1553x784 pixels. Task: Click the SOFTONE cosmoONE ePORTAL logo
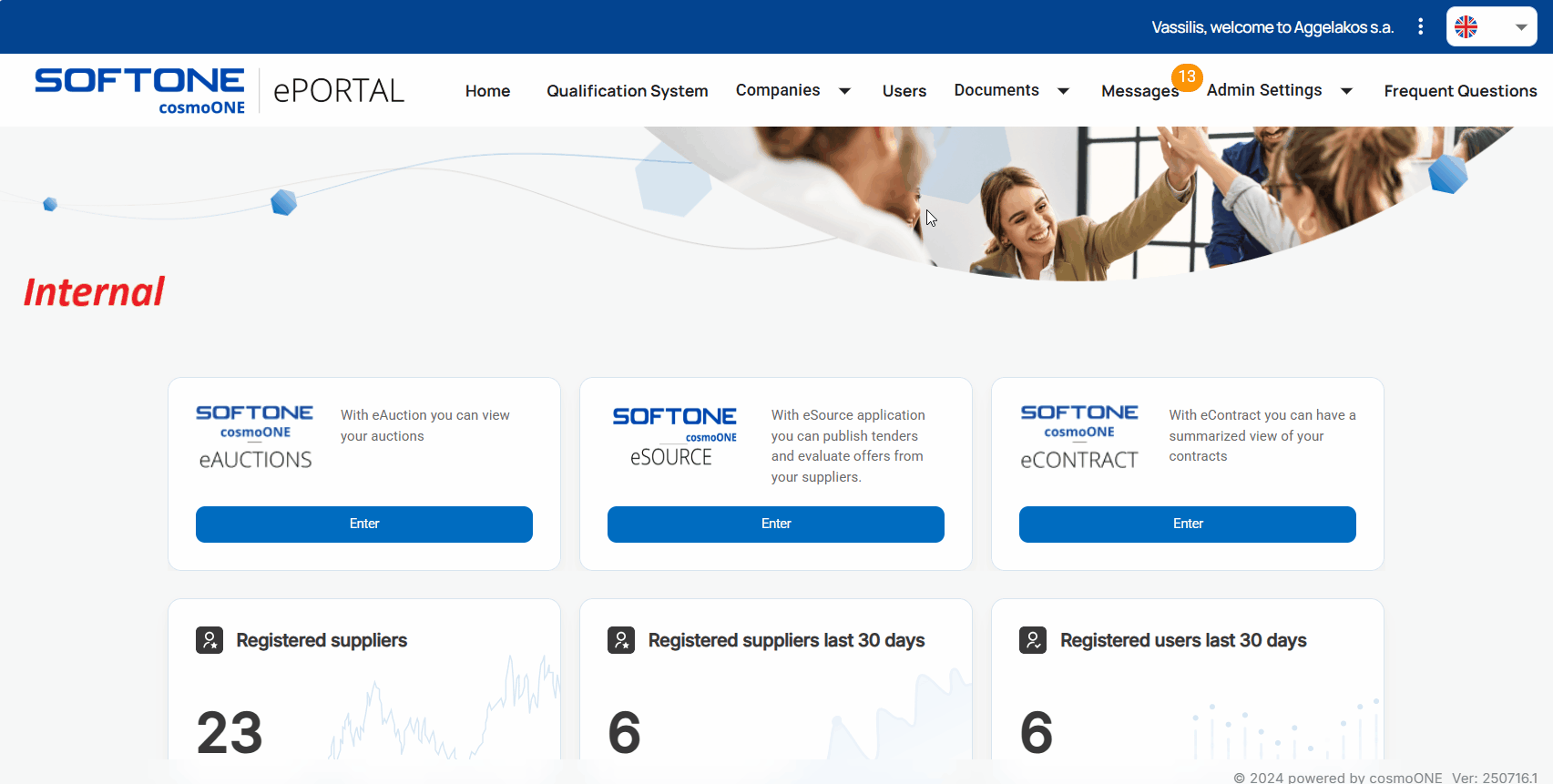coord(220,91)
